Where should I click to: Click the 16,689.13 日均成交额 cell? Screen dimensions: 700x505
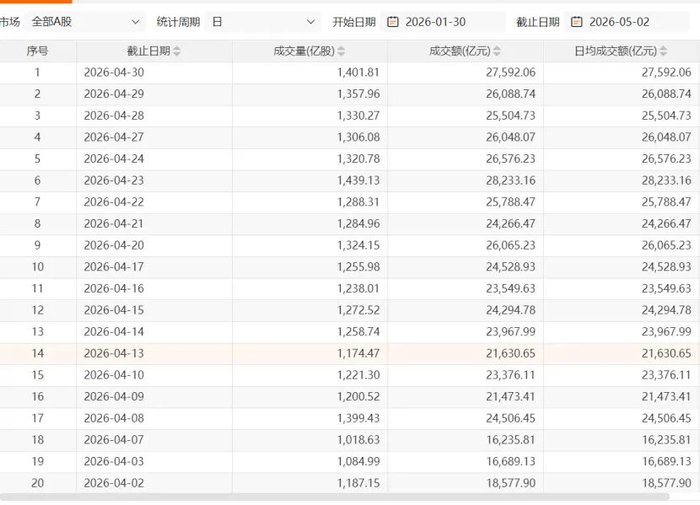pyautogui.click(x=667, y=462)
